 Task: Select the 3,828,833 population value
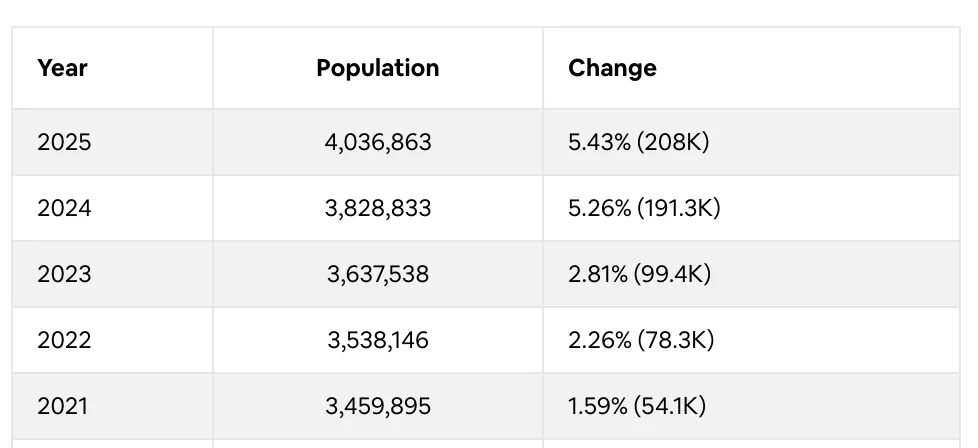pyautogui.click(x=378, y=208)
